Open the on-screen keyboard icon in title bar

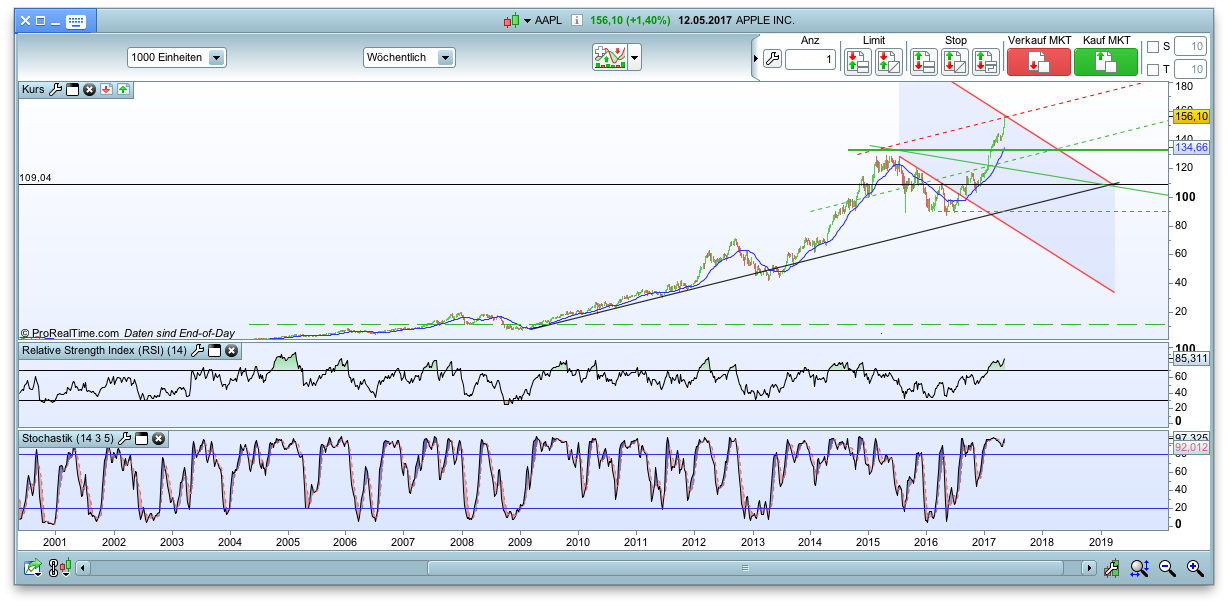click(75, 20)
